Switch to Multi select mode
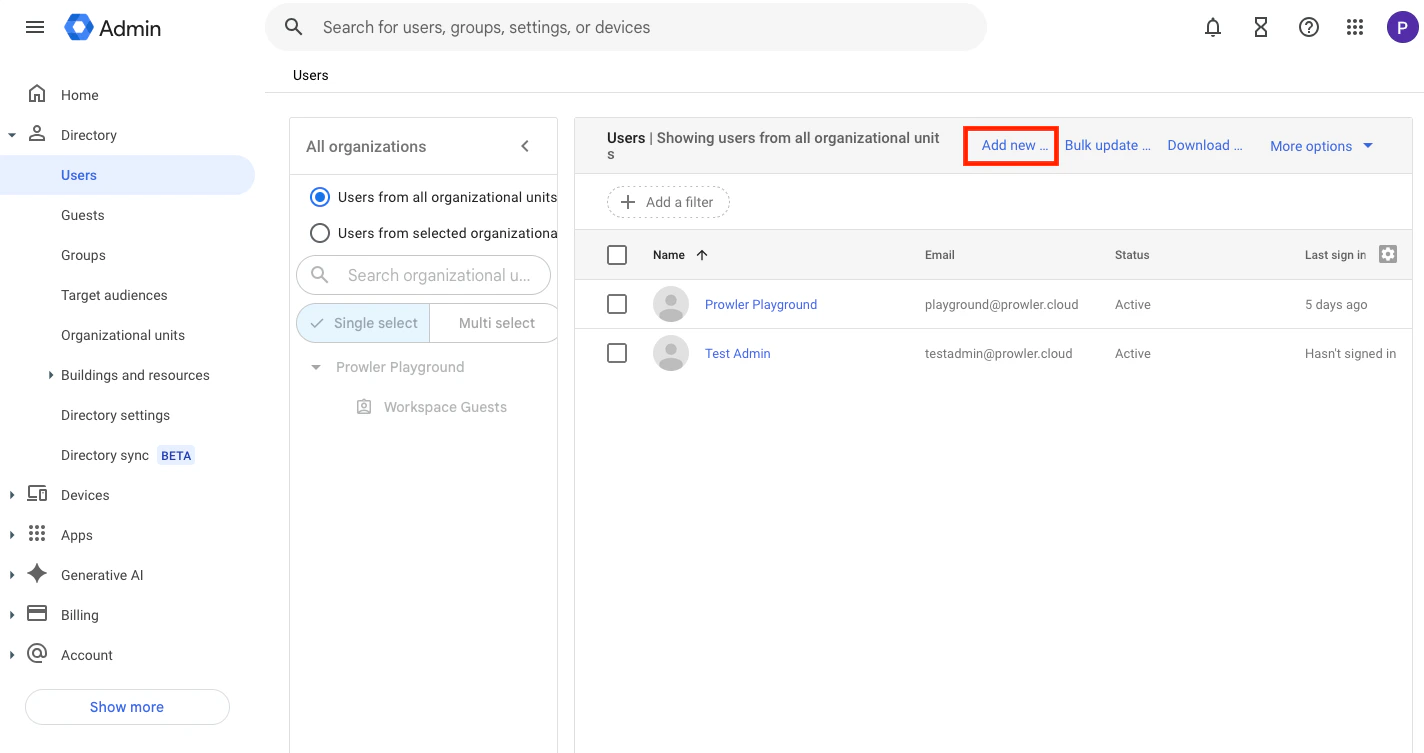 click(495, 322)
